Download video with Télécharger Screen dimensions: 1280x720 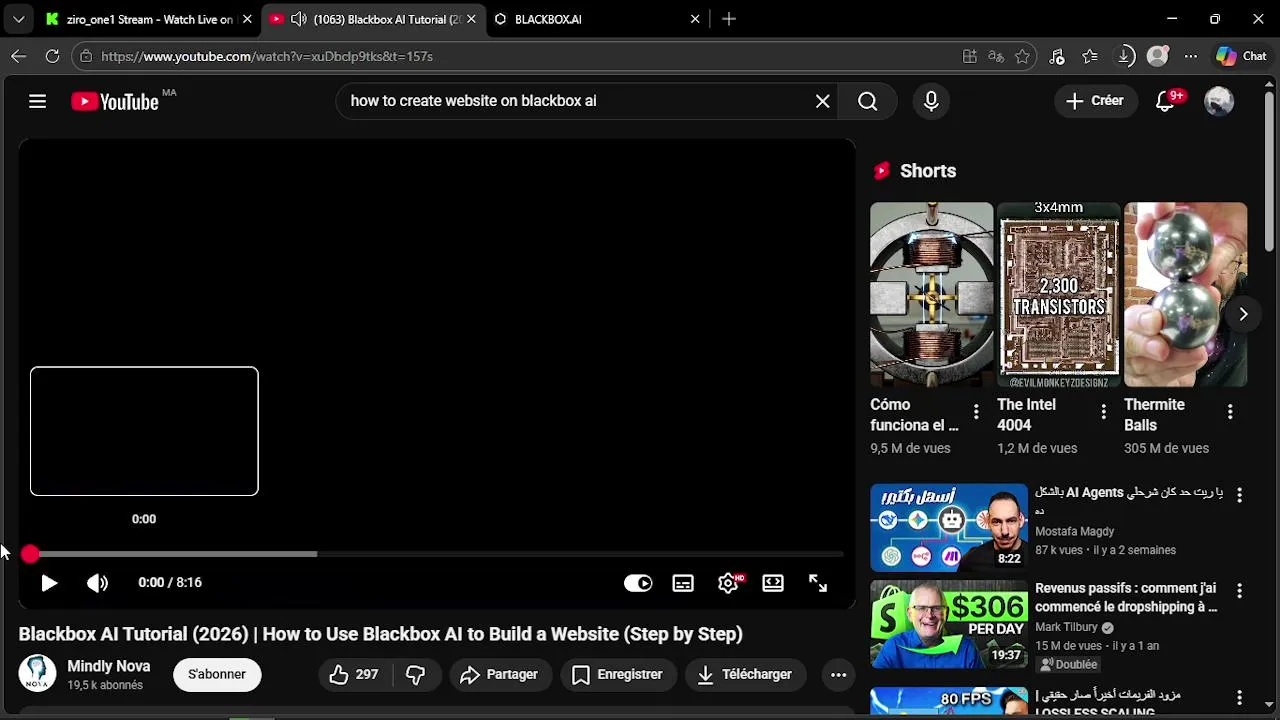click(745, 675)
